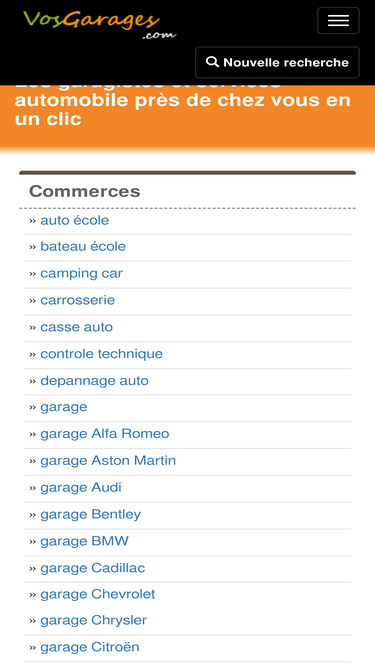This screenshot has width=375, height=667.
Task: Open the carrosserie category
Action: pyautogui.click(x=77, y=300)
